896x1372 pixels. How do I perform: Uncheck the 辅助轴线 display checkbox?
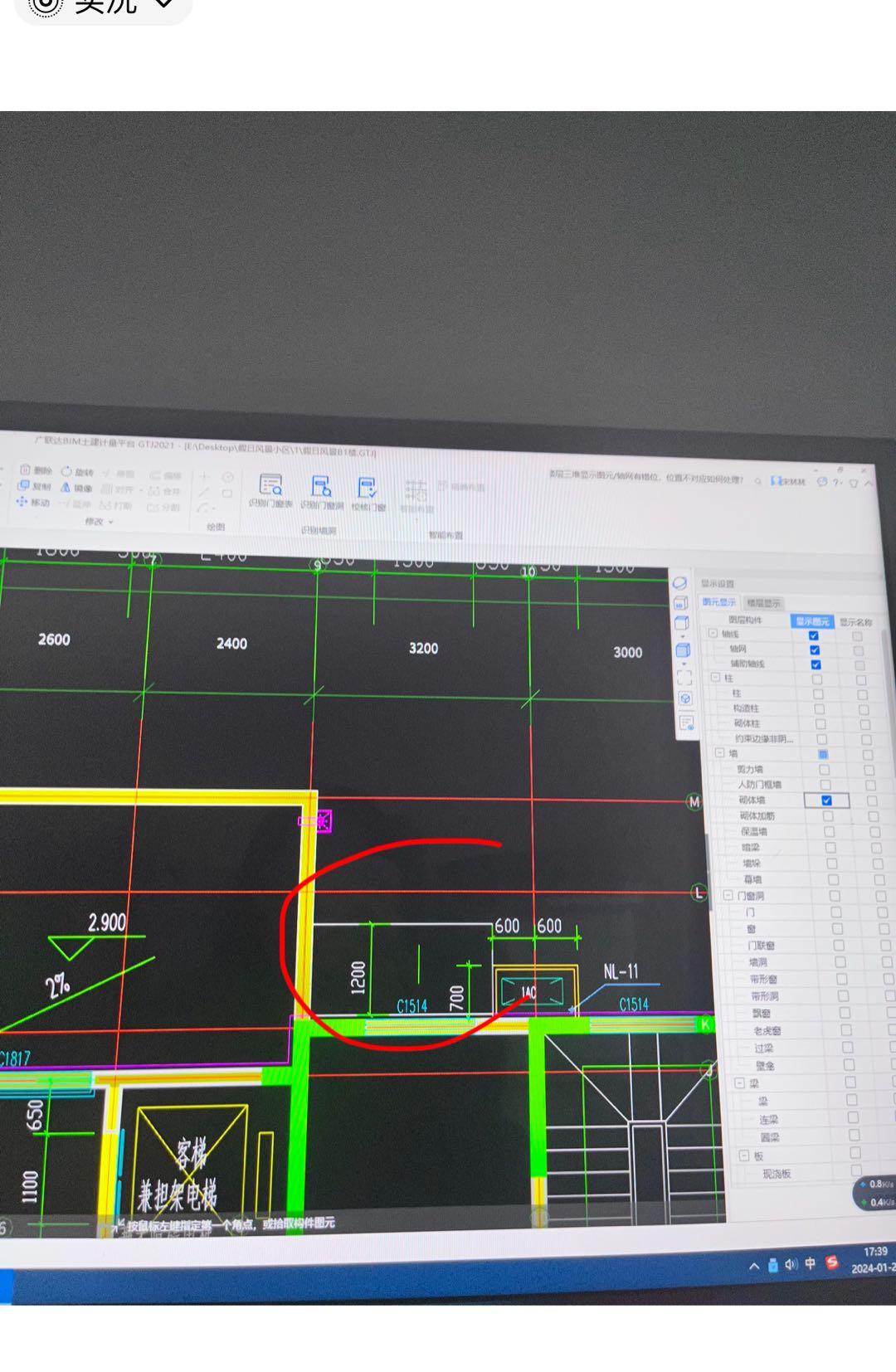tap(816, 664)
